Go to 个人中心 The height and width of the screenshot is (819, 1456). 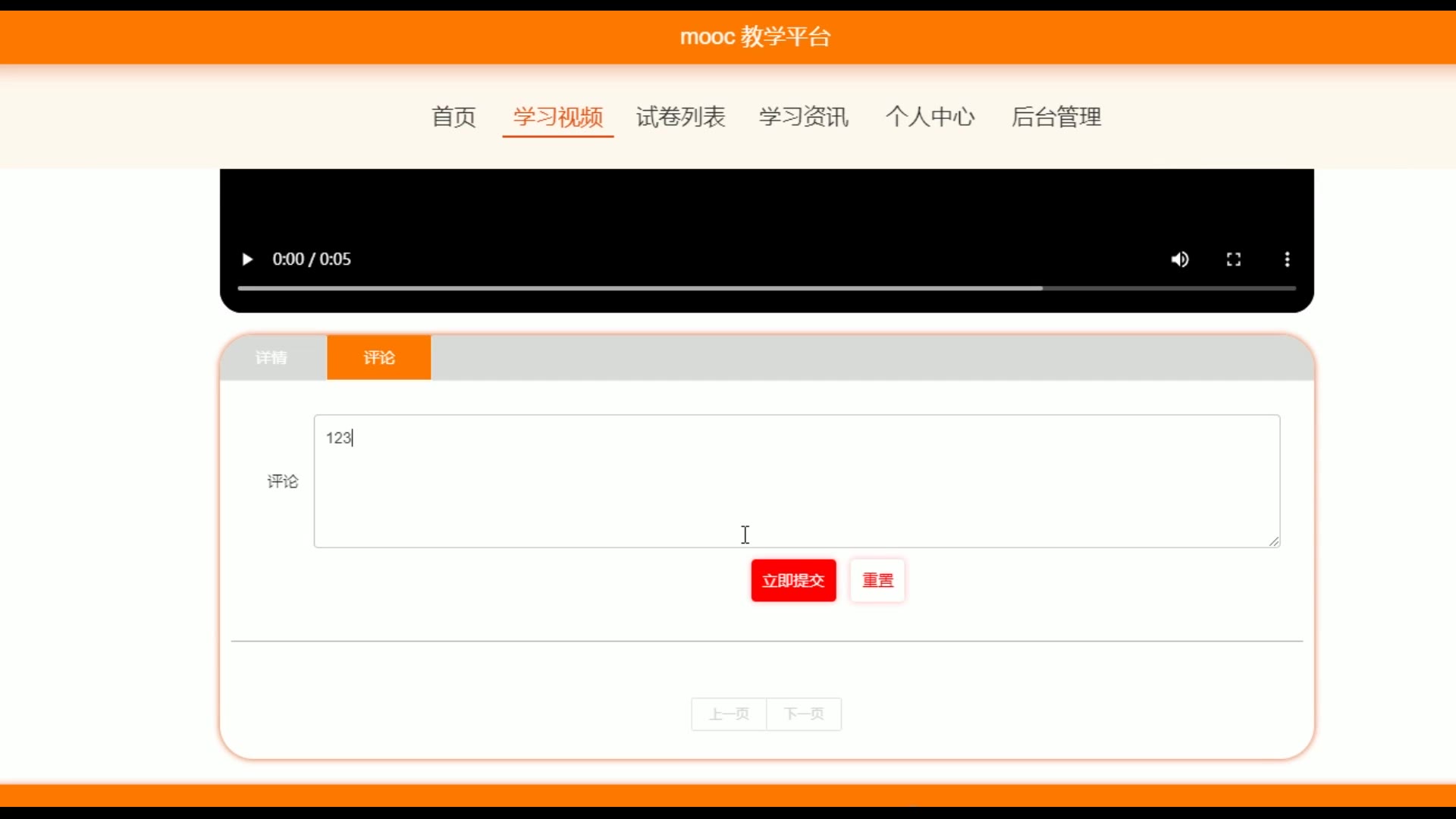(x=930, y=117)
